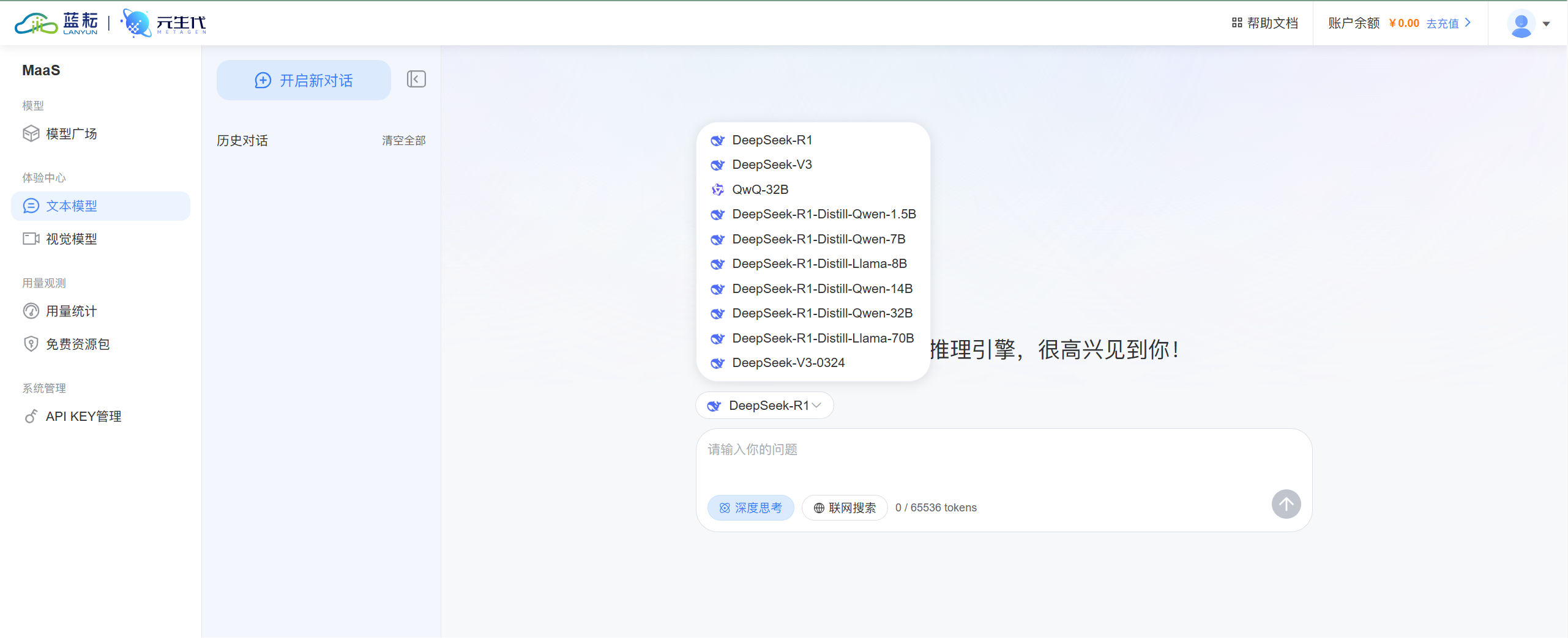Toggle the 深度思考 deep thinking mode
Screen dimensions: 1568x638
pyautogui.click(x=750, y=508)
